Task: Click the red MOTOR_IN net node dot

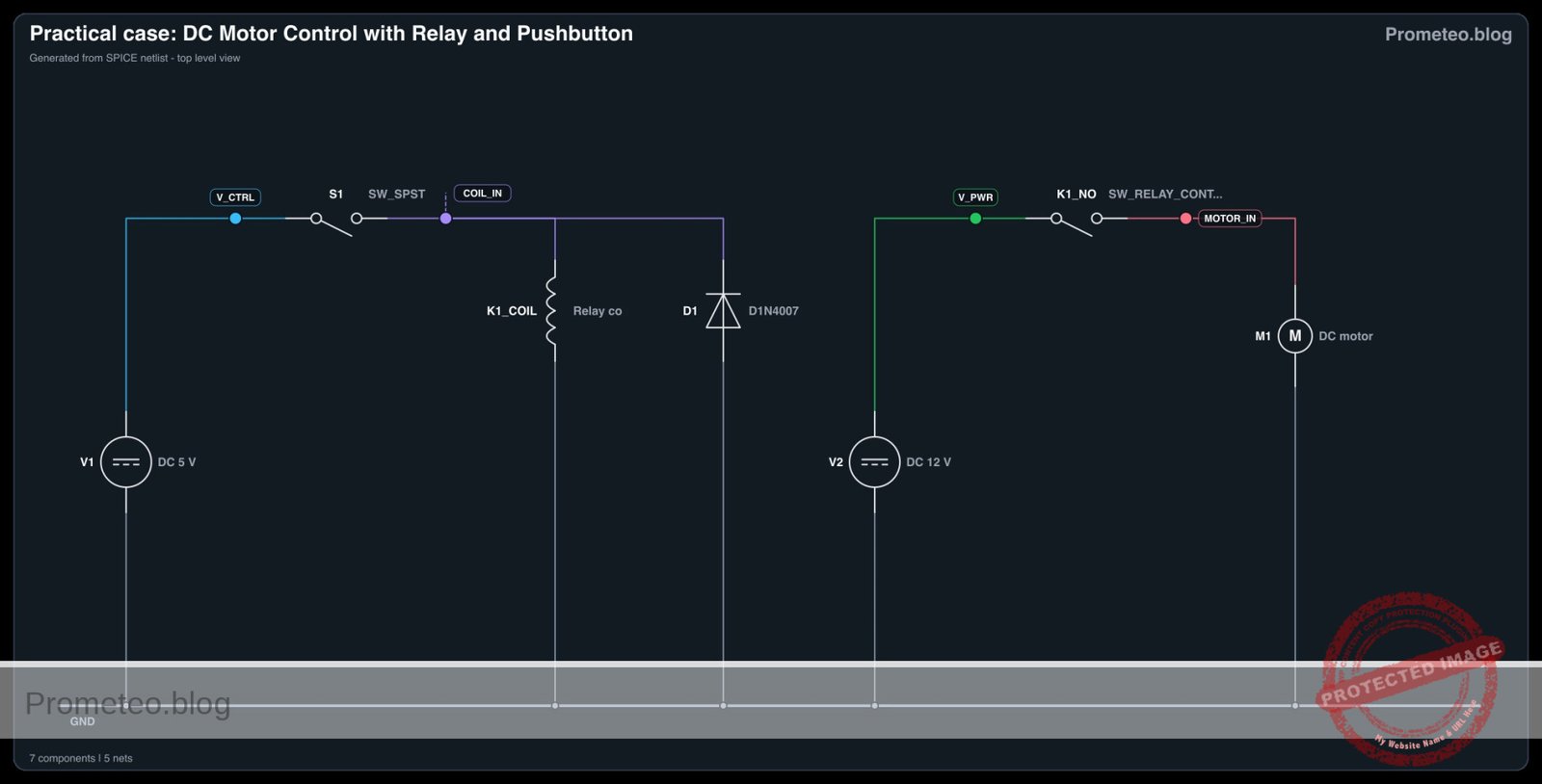Action: click(1185, 219)
